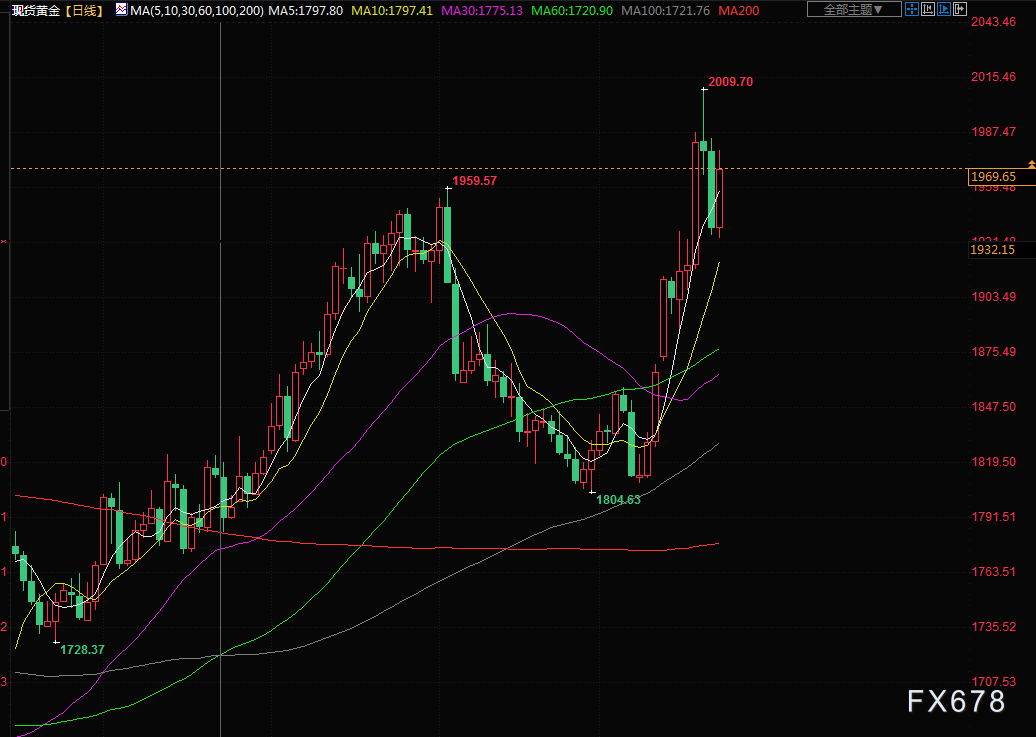
Task: Click the first blue icon after theme dropdown
Action: coord(911,10)
